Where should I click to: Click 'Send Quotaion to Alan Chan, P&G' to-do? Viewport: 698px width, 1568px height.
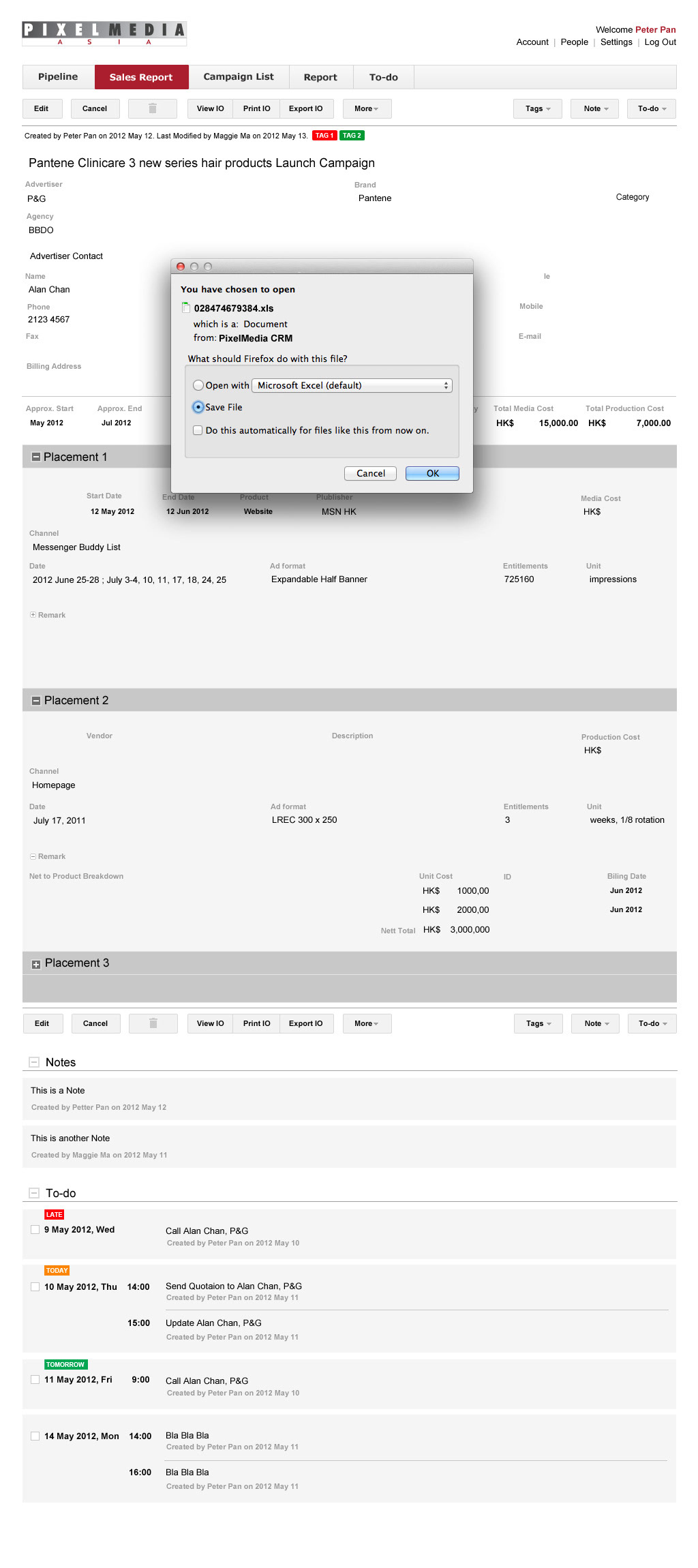coord(234,1286)
